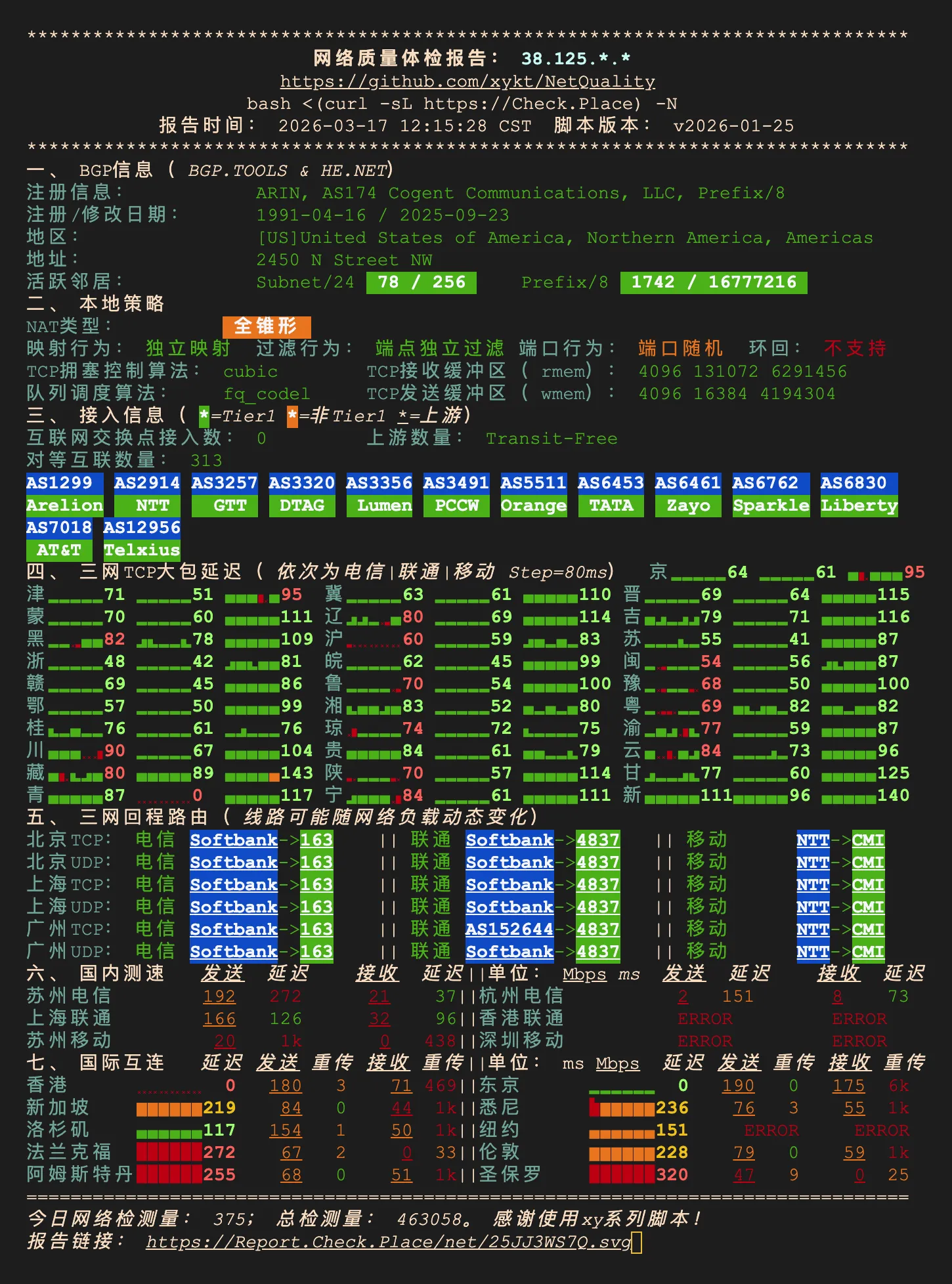Click the 2450 N Street NW address
This screenshot has height=1284, width=952.
[344, 260]
